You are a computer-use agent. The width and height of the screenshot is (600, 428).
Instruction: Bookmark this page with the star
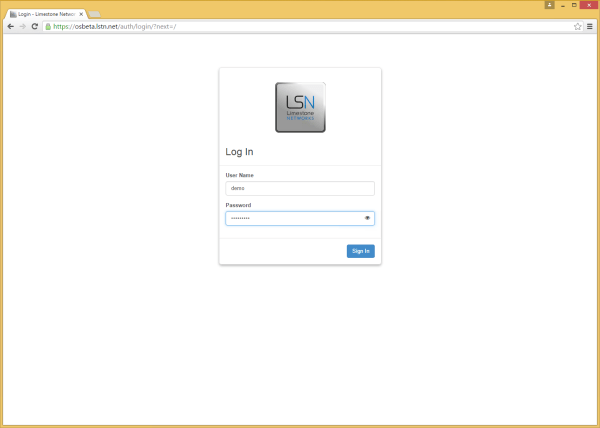577,26
